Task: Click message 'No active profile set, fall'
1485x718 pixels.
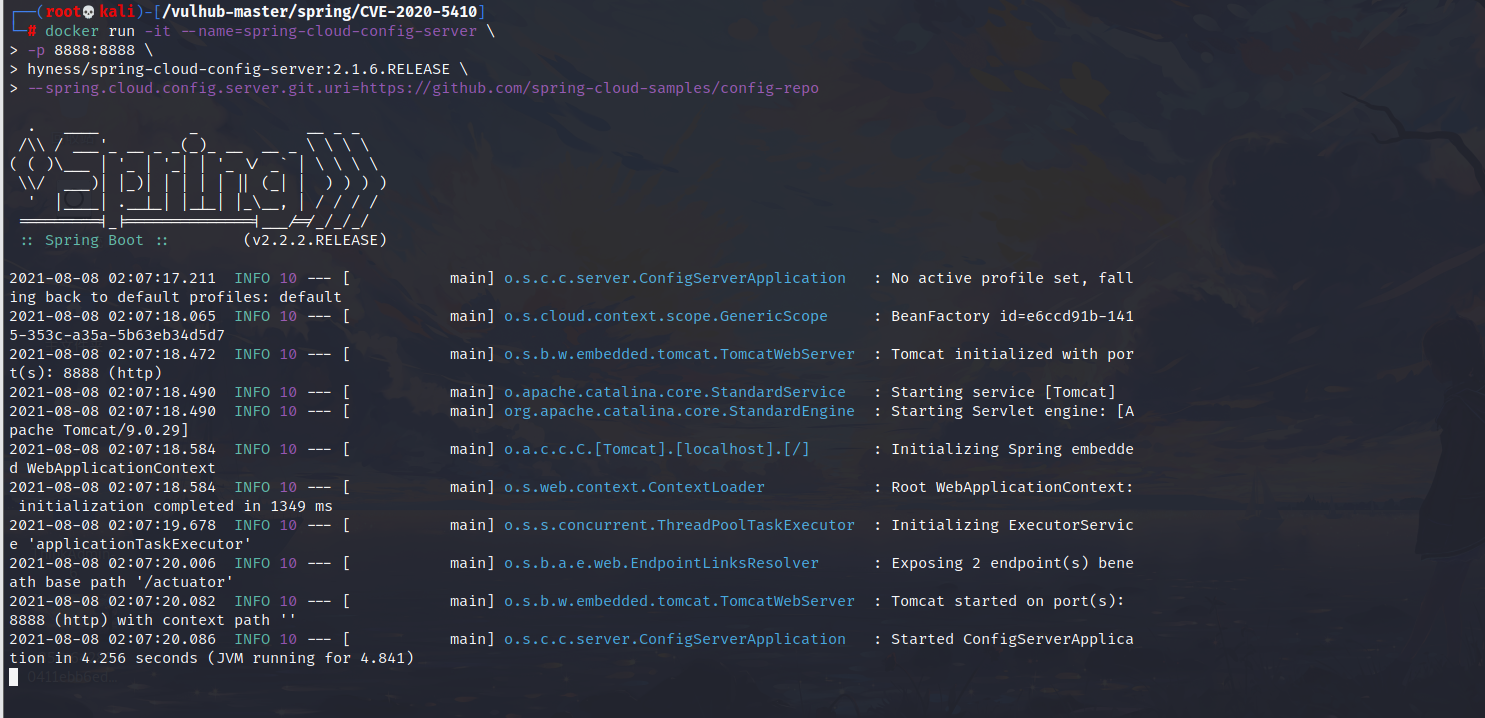Action: [1012, 278]
